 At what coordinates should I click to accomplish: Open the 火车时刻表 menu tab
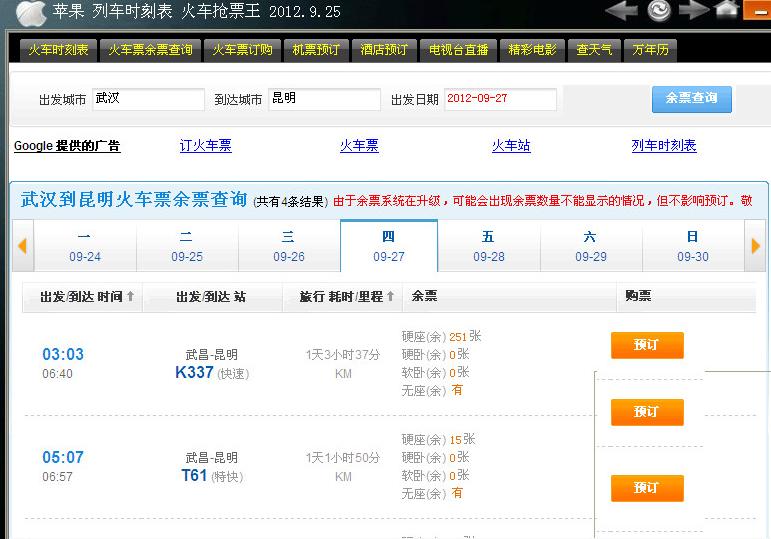58,50
